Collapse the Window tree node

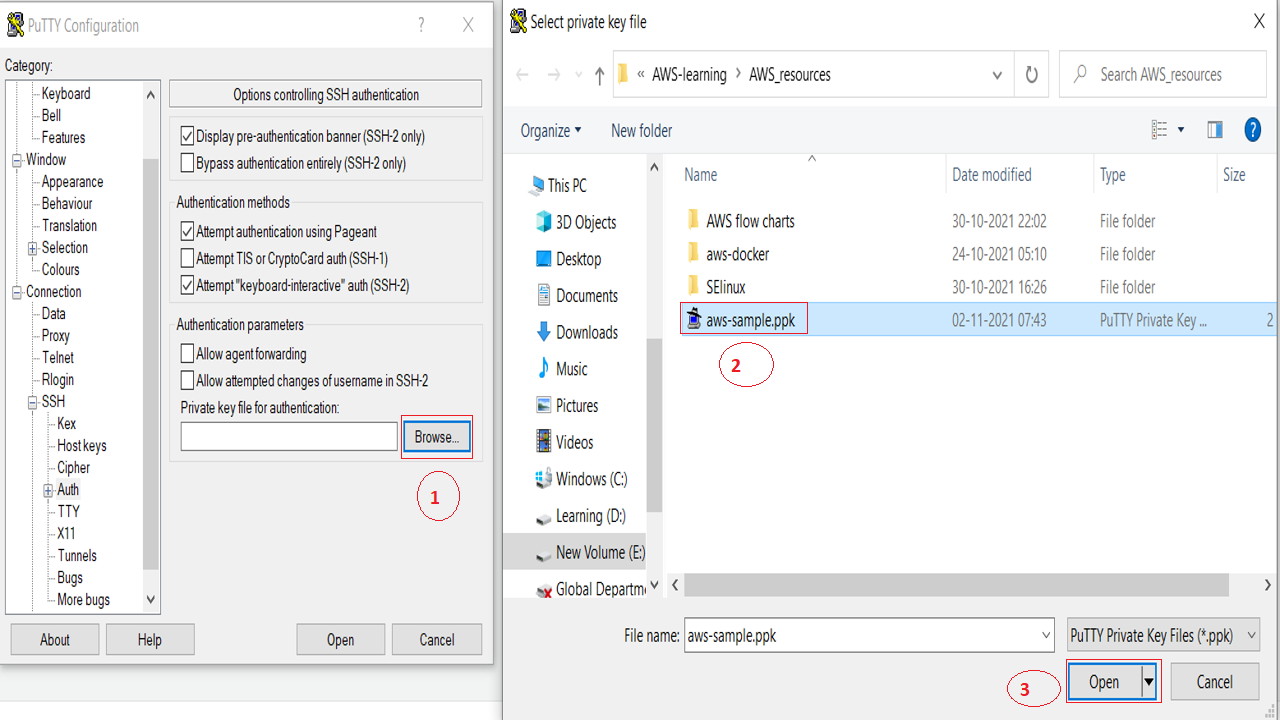[17, 160]
